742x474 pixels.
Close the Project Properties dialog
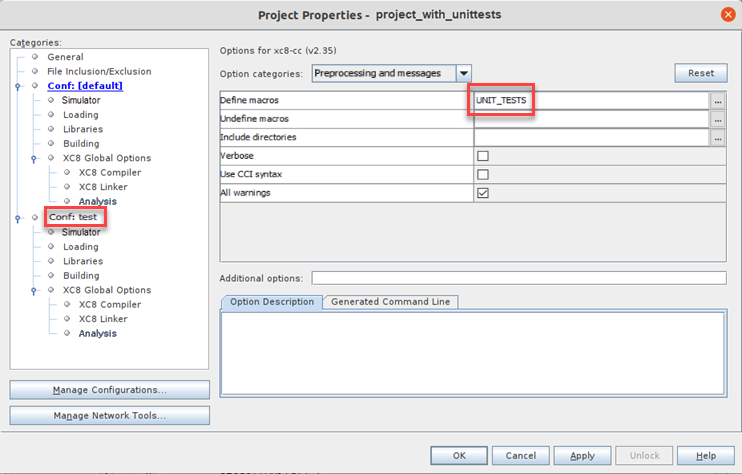pyautogui.click(x=727, y=14)
